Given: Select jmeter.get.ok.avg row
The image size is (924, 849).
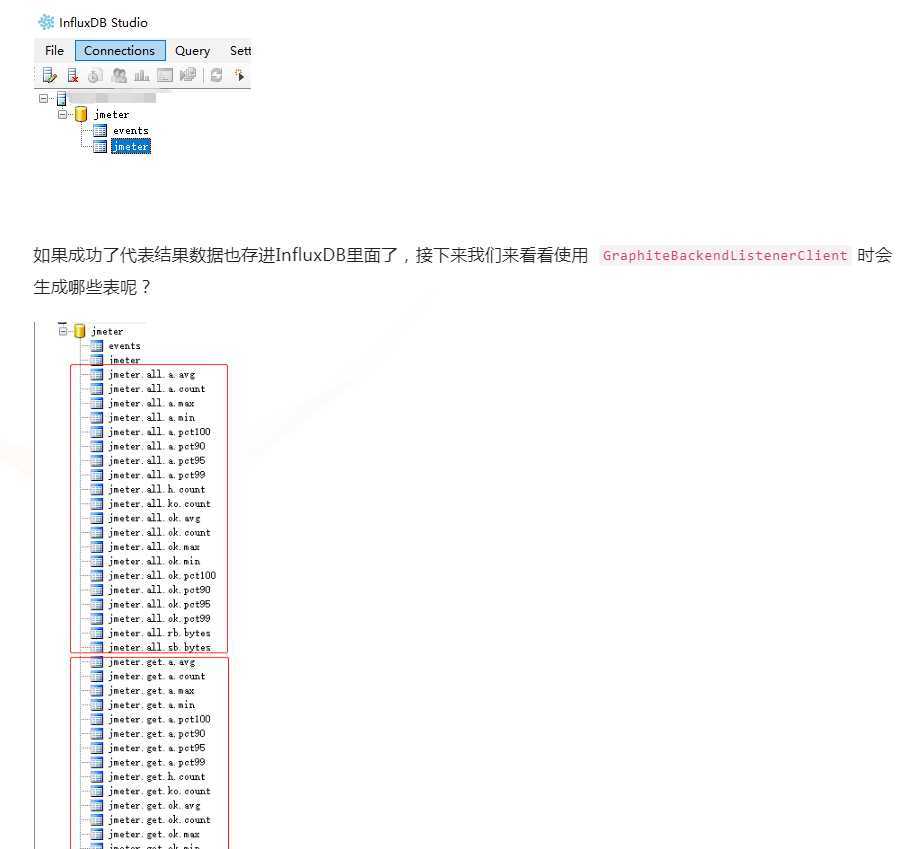Looking at the screenshot, I should 154,805.
